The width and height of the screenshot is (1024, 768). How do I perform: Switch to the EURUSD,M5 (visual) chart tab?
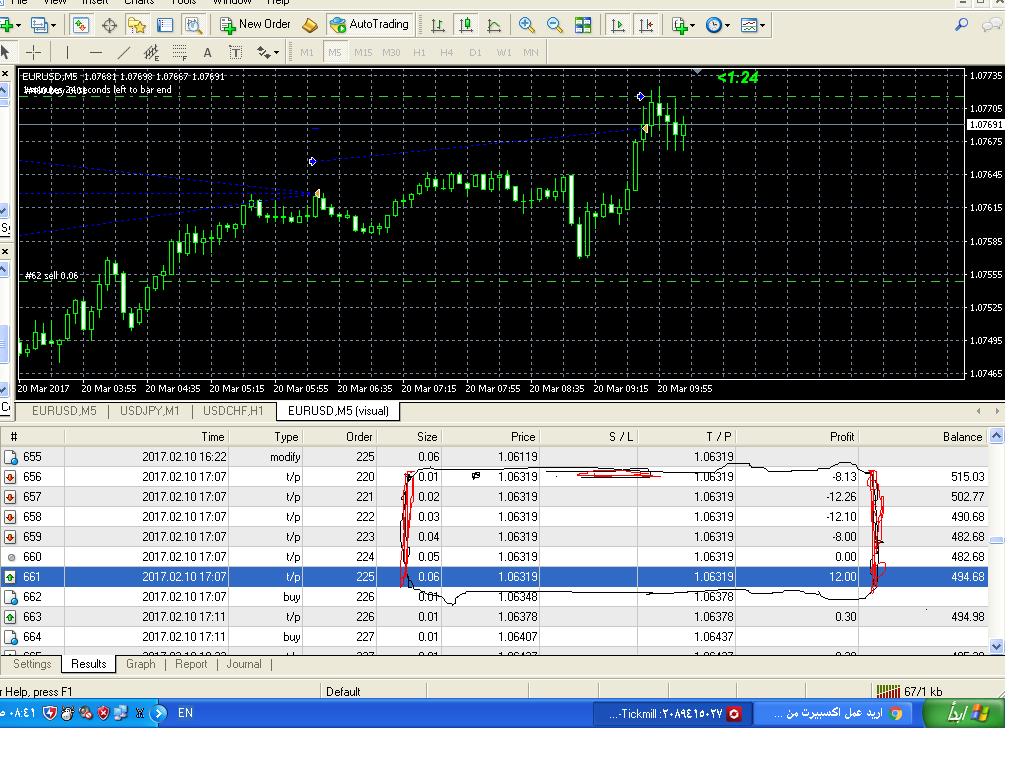pyautogui.click(x=338, y=411)
